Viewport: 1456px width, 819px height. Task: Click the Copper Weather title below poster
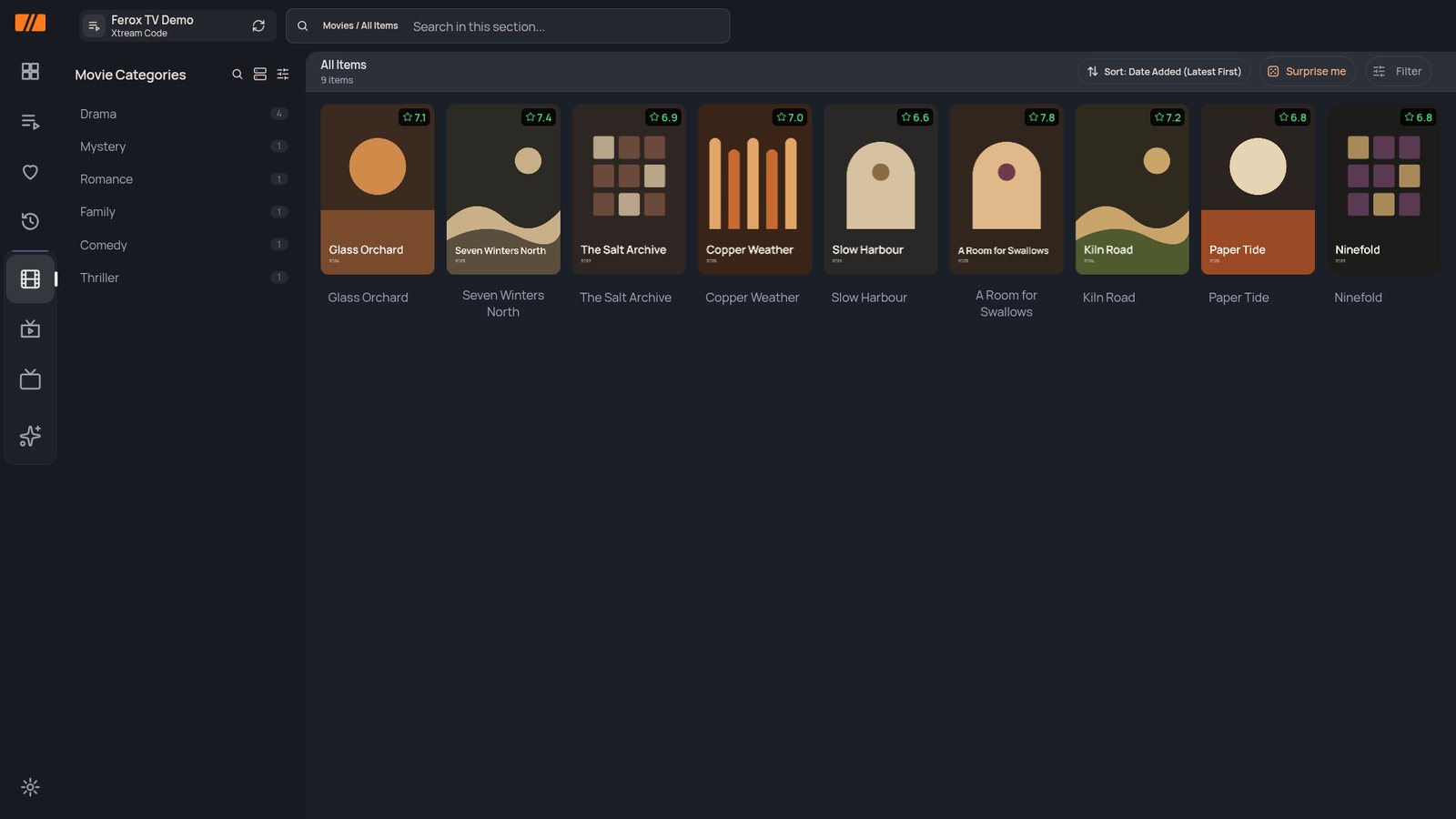coord(753,298)
